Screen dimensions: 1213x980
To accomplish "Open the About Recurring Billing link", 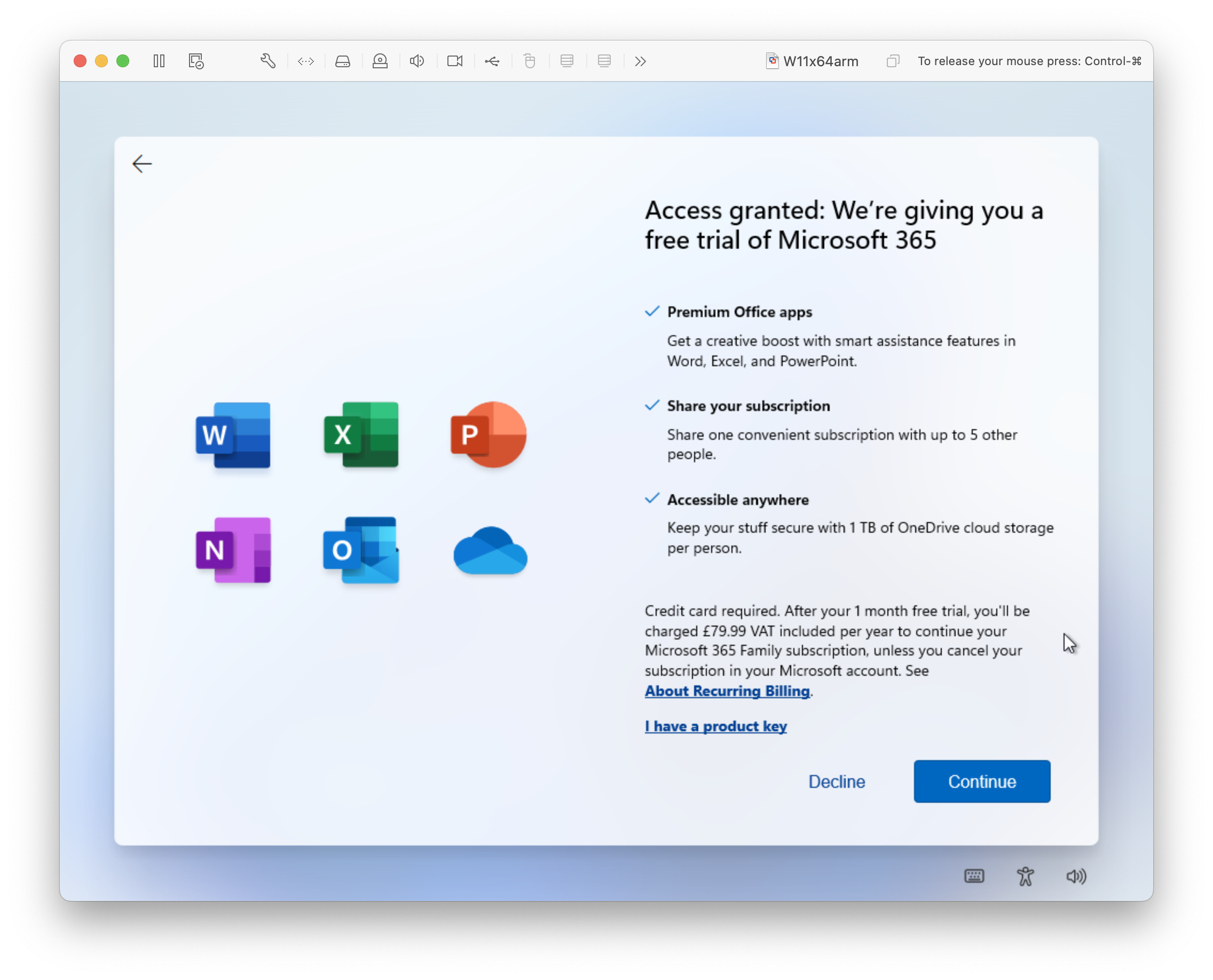I will (727, 691).
